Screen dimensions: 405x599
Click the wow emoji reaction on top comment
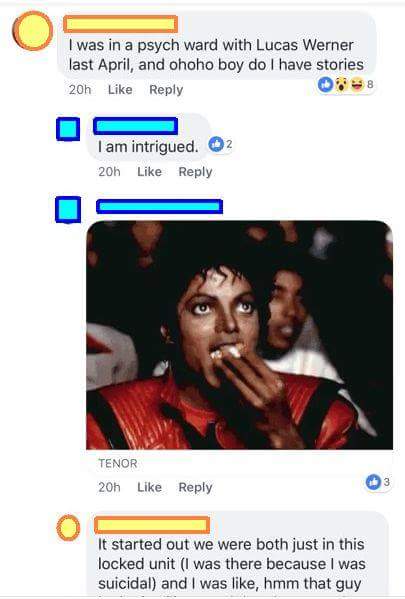coord(341,84)
